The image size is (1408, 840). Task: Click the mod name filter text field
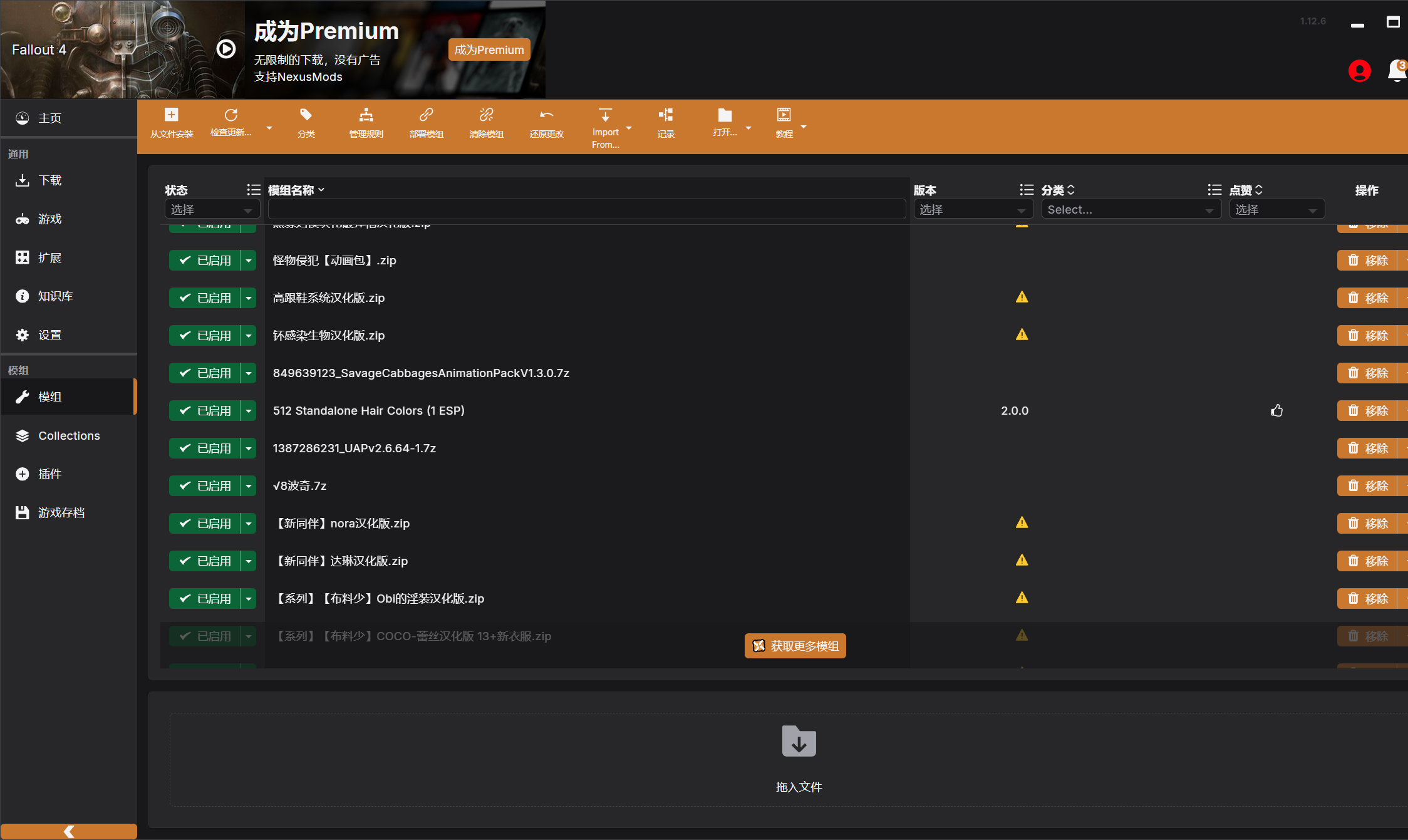(586, 210)
